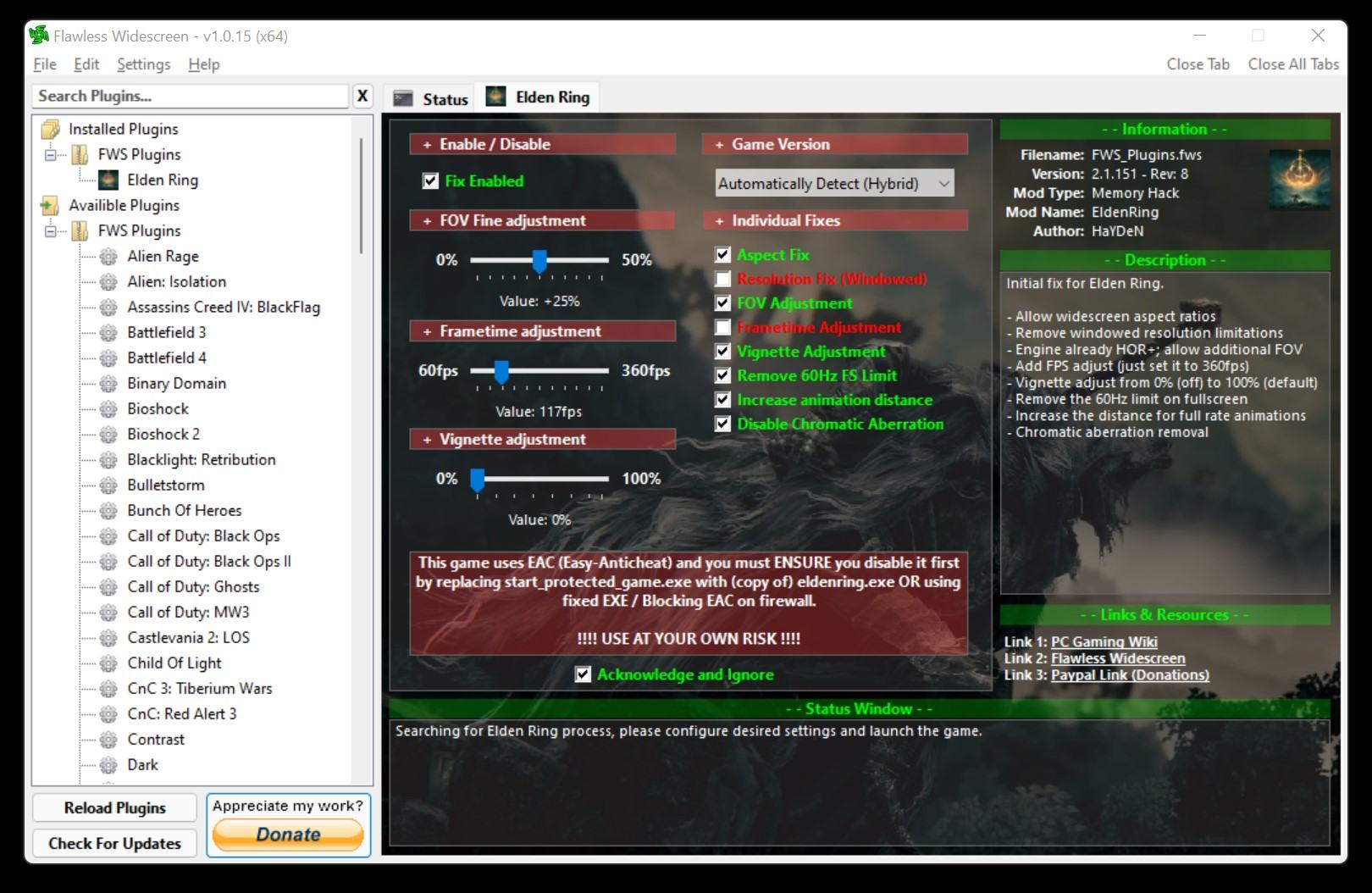The height and width of the screenshot is (893, 1372).
Task: Uncheck the FOV Adjustment fix
Action: click(x=722, y=302)
